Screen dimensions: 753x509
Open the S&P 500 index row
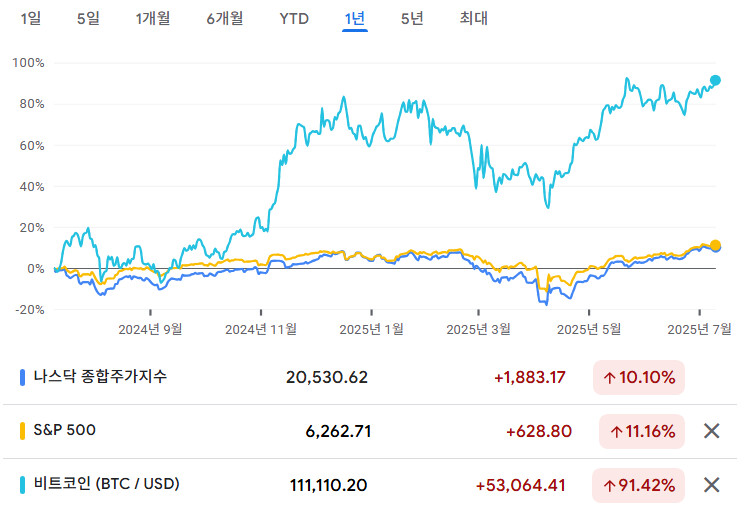tap(370, 431)
